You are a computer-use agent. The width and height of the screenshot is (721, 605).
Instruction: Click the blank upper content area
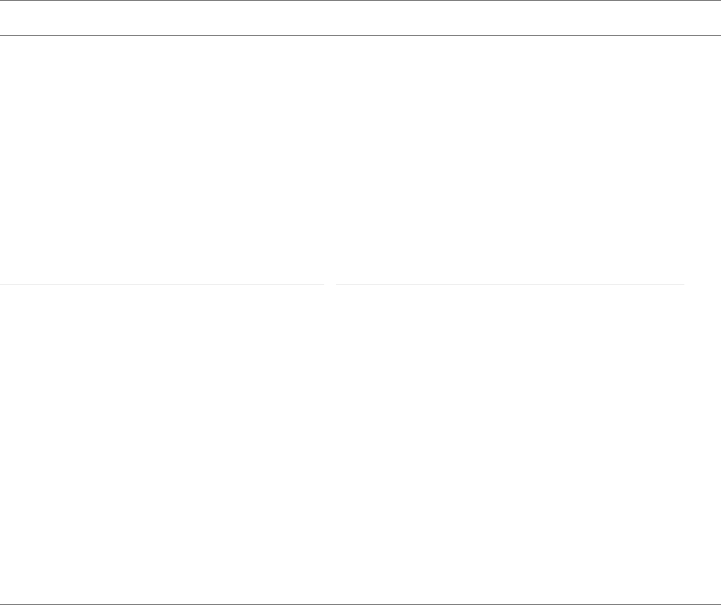point(360,160)
